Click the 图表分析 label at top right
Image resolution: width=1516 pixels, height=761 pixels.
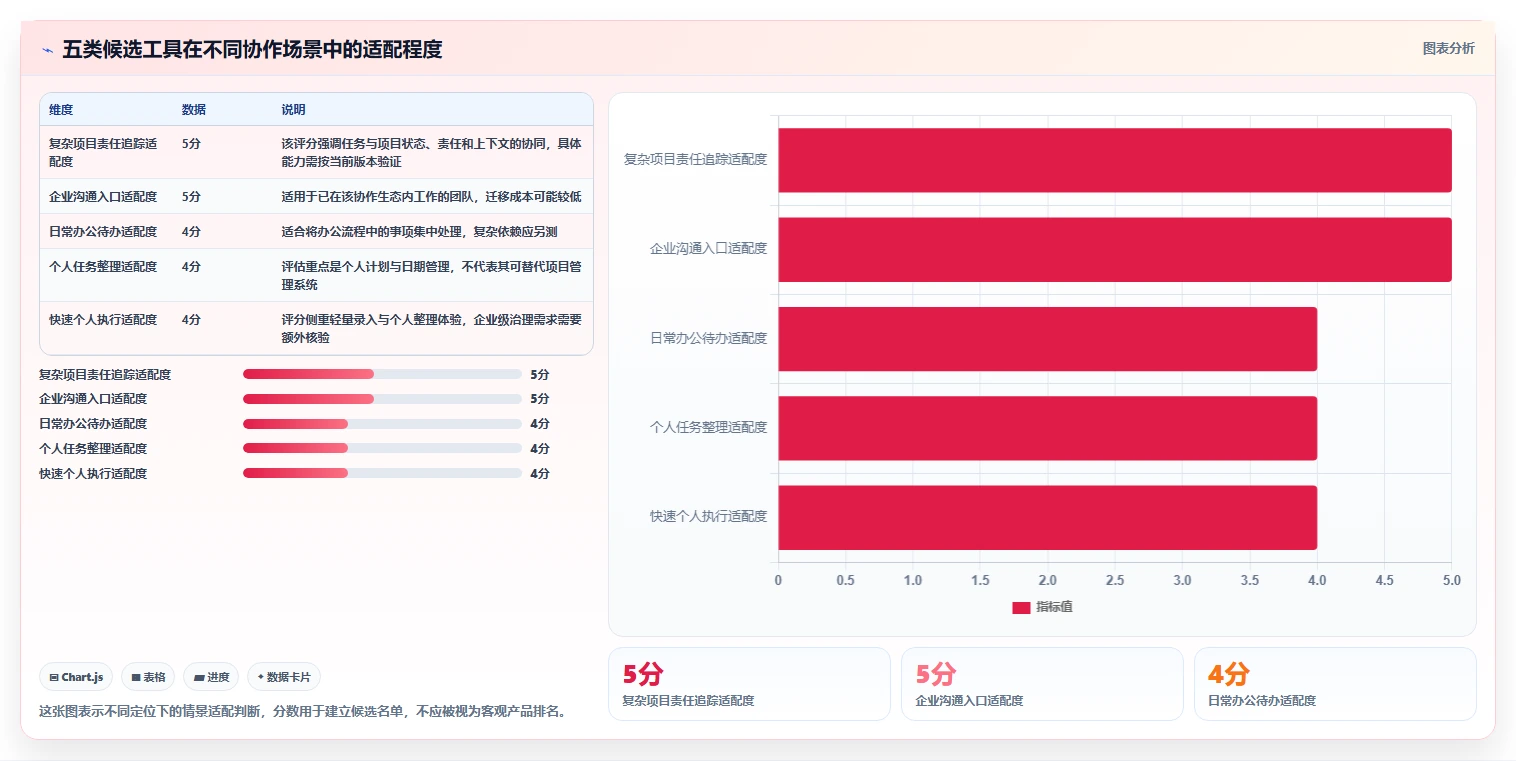[1448, 48]
